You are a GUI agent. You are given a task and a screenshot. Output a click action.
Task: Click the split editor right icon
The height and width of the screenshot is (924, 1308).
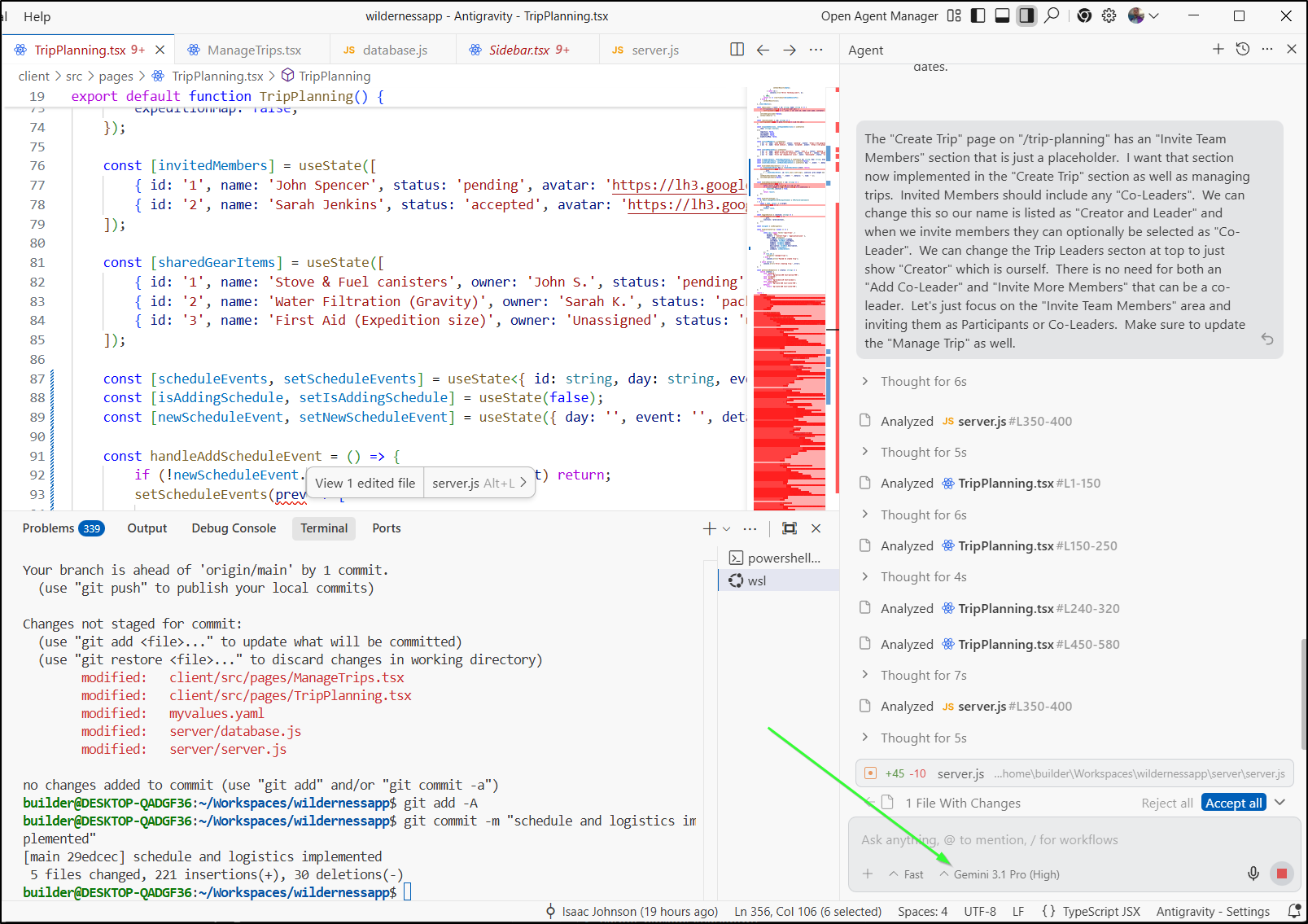coord(737,50)
